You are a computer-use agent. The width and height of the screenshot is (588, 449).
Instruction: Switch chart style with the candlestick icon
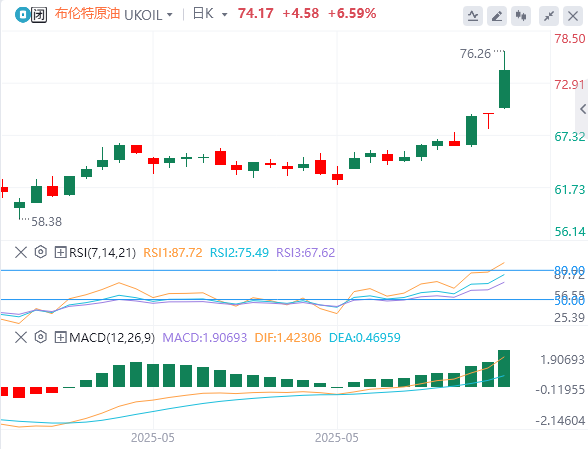521,16
